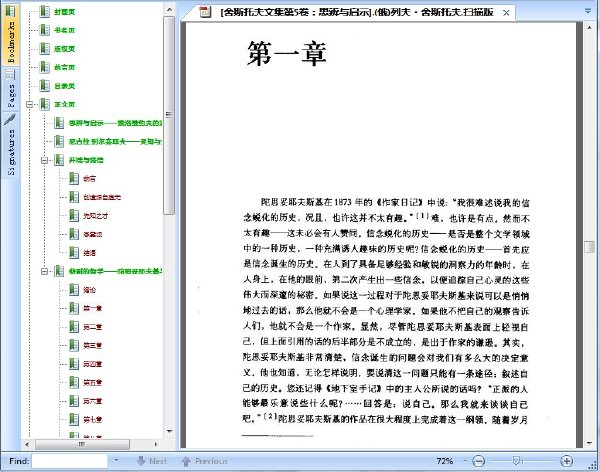This screenshot has width=600, height=472.
Task: Close the 舍斯托夫文集 document tab
Action: click(506, 13)
